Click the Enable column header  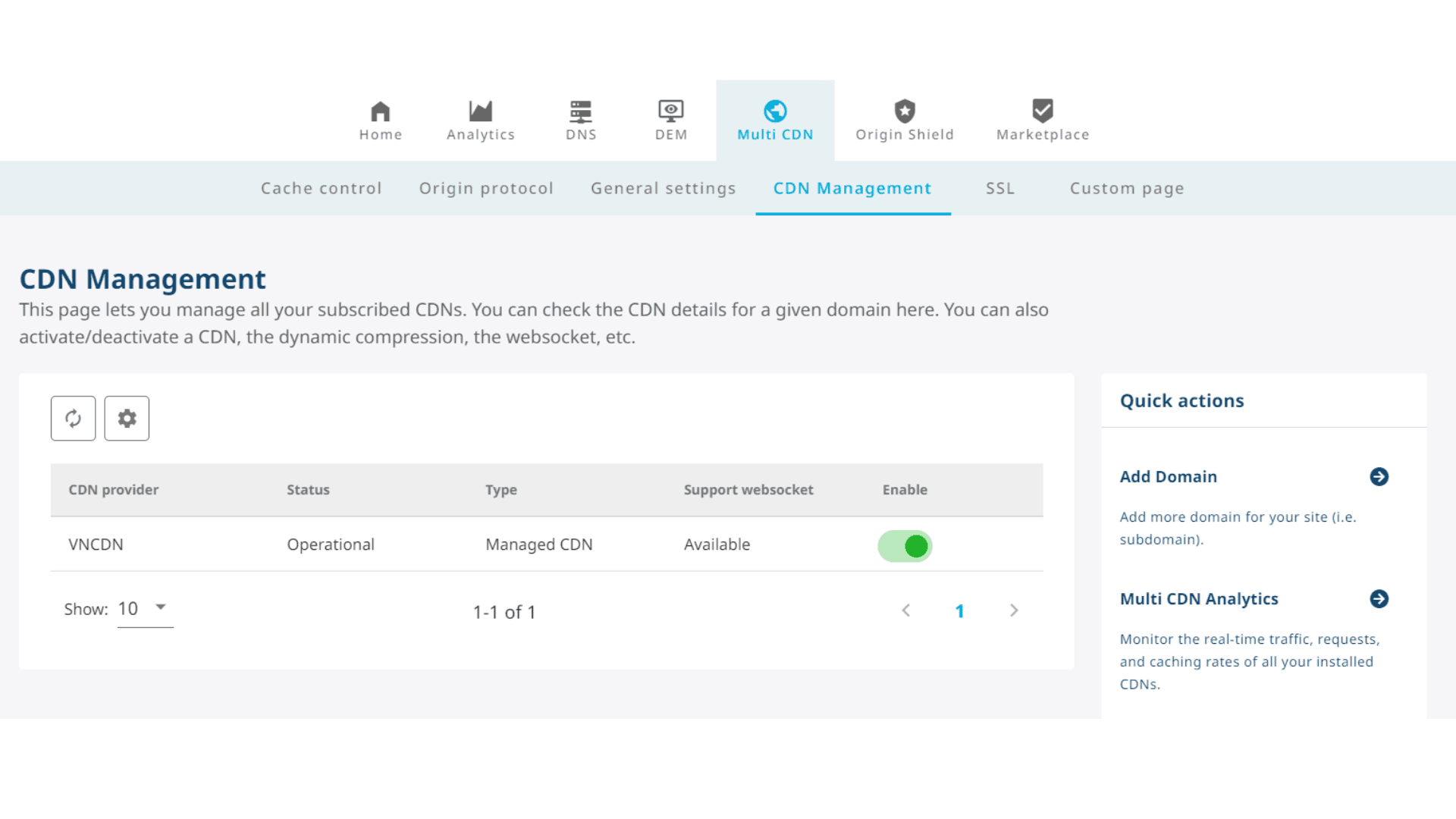click(x=905, y=490)
